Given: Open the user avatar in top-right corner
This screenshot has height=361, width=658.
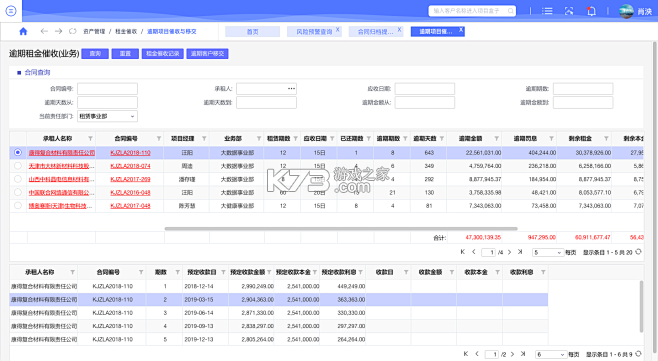Looking at the screenshot, I should pyautogui.click(x=626, y=11).
